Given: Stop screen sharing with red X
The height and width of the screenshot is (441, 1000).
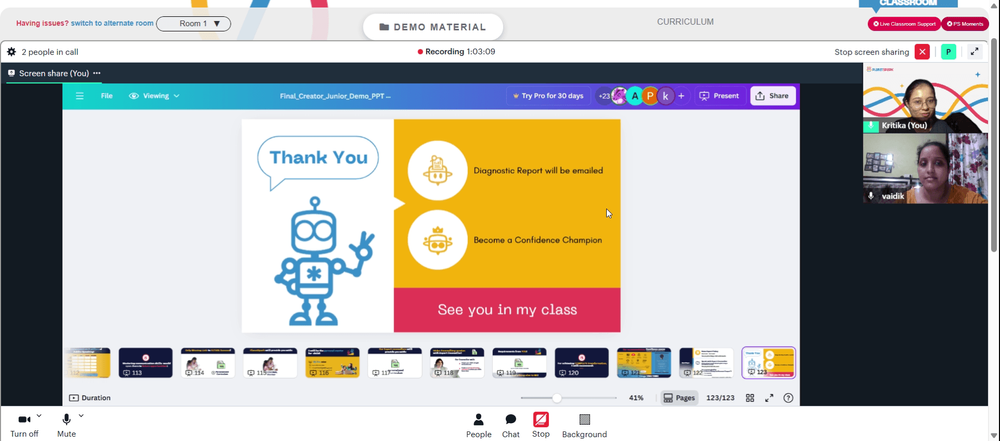Looking at the screenshot, I should (x=922, y=52).
